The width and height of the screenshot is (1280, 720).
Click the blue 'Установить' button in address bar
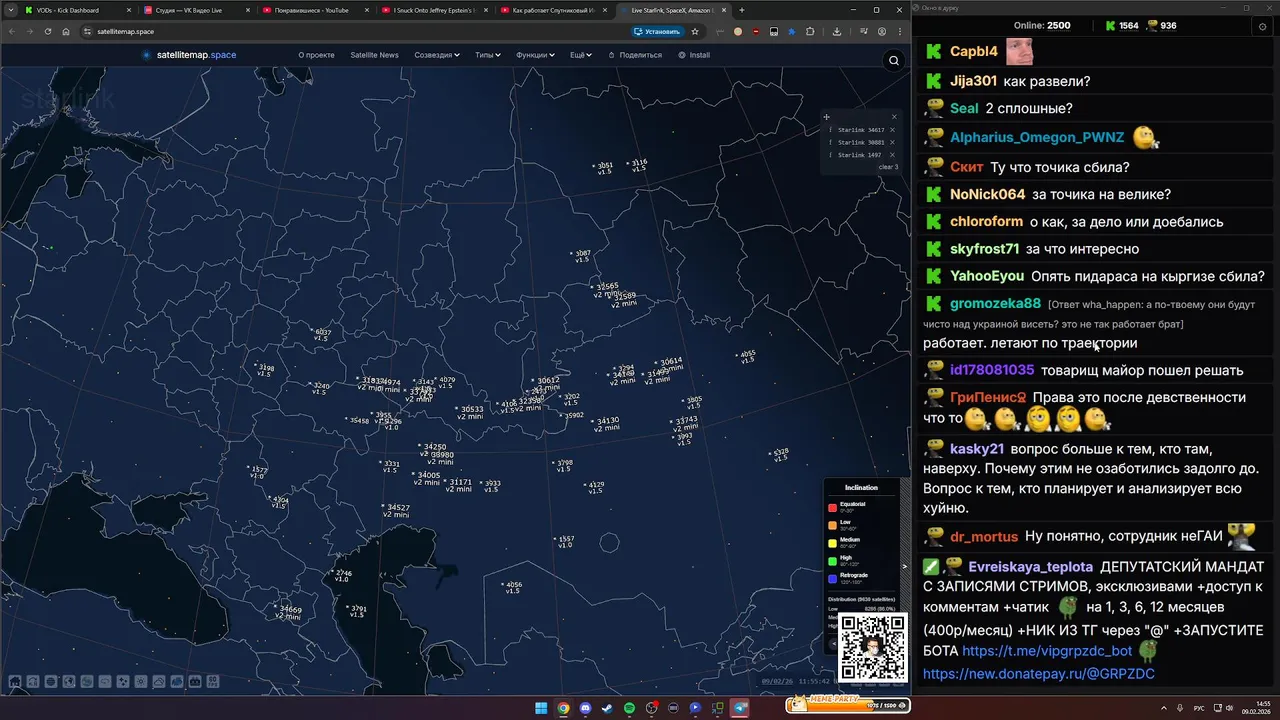click(657, 31)
